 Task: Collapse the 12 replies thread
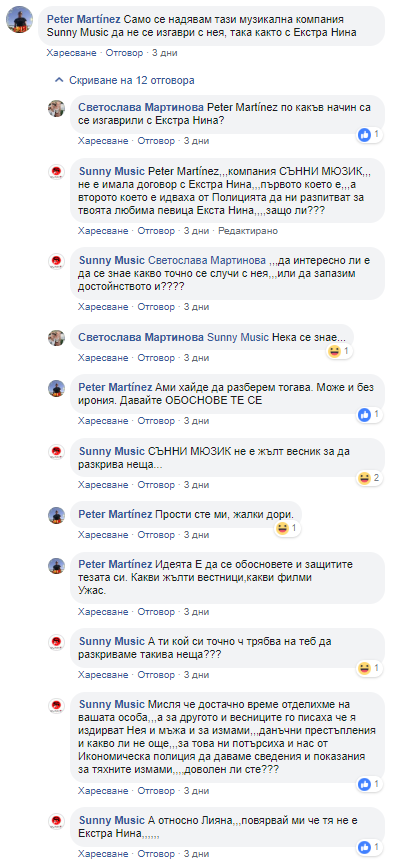coord(124,81)
